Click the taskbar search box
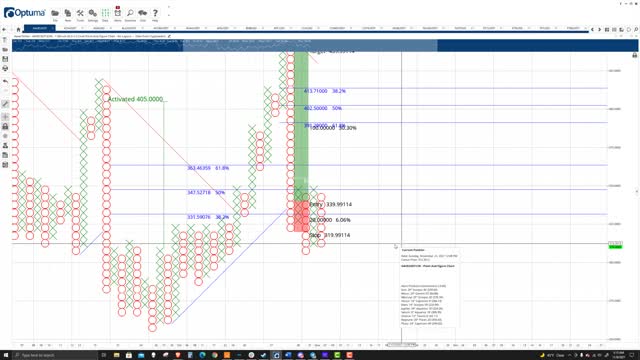The width and height of the screenshot is (640, 360). tap(56, 355)
